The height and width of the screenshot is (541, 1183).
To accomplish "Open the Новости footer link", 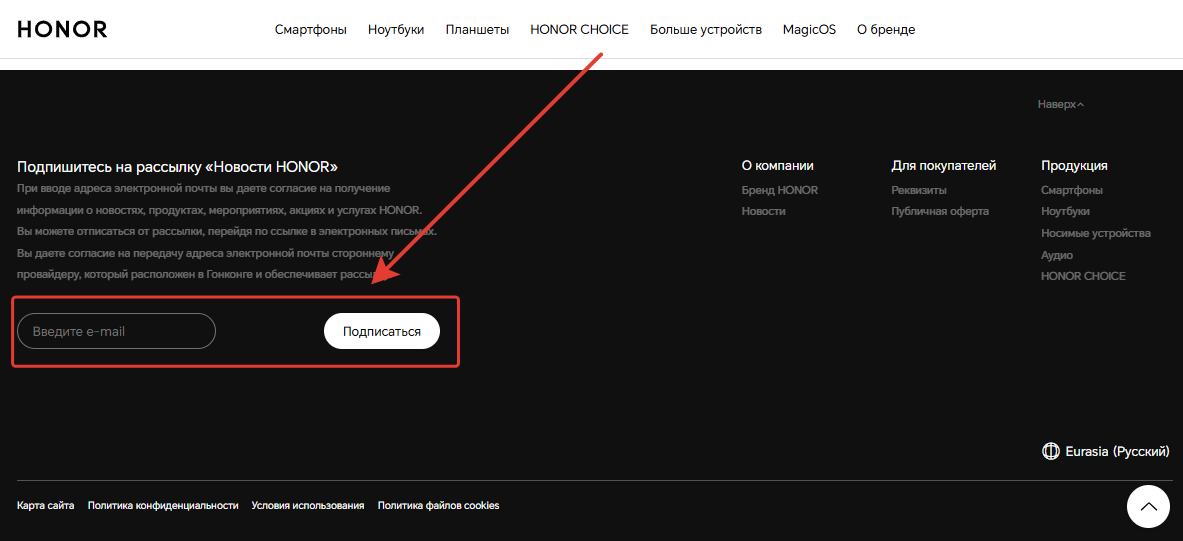I will (x=764, y=211).
